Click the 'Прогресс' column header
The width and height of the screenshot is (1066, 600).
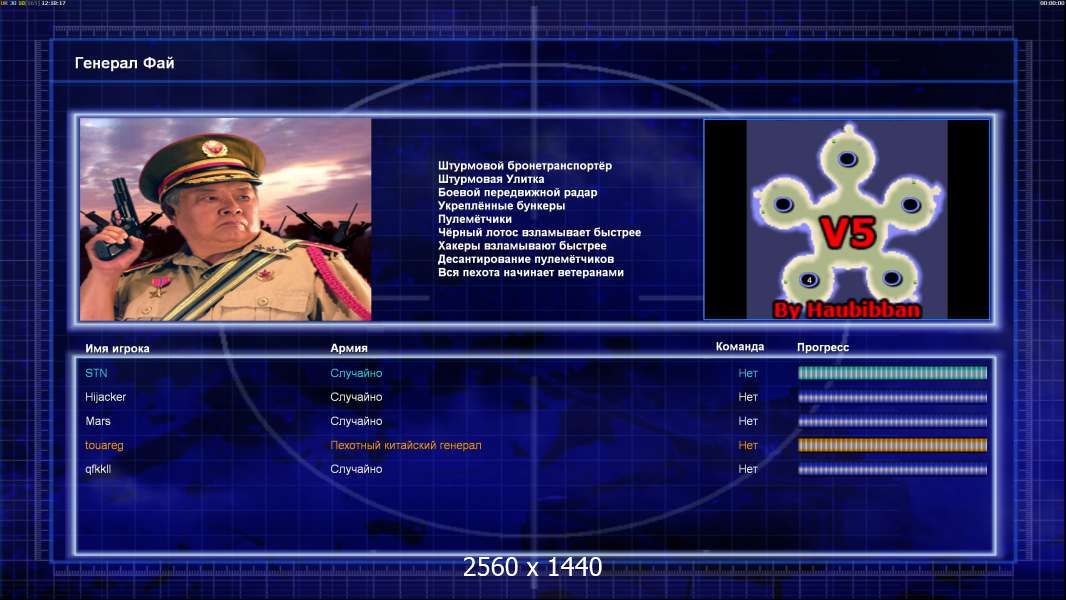point(823,347)
